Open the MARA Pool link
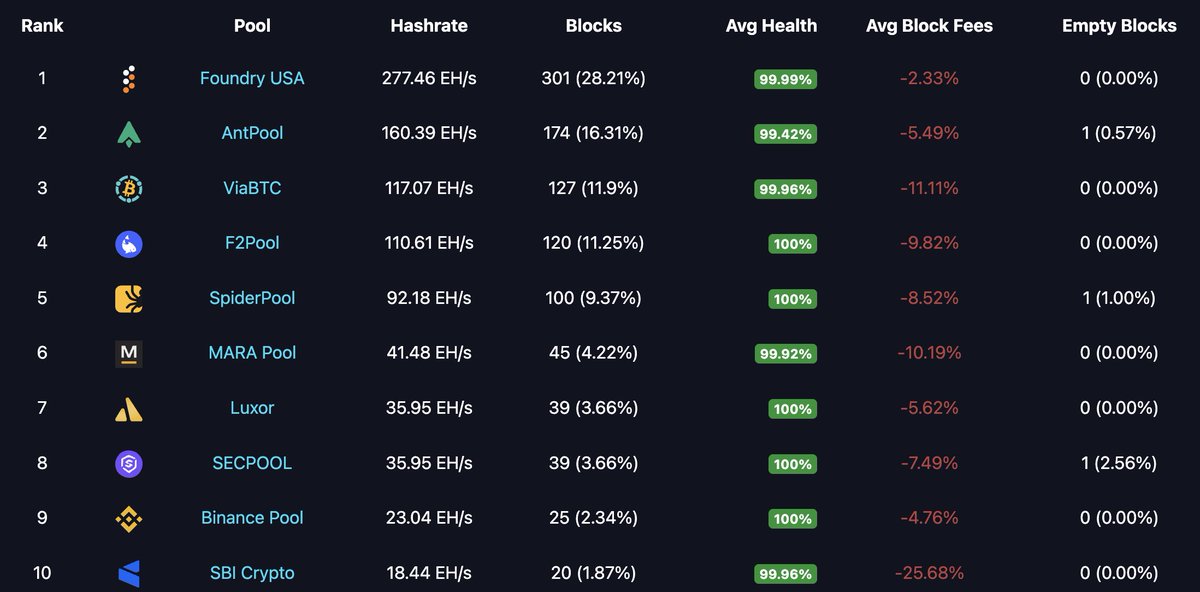The width and height of the screenshot is (1200, 592). 252,353
